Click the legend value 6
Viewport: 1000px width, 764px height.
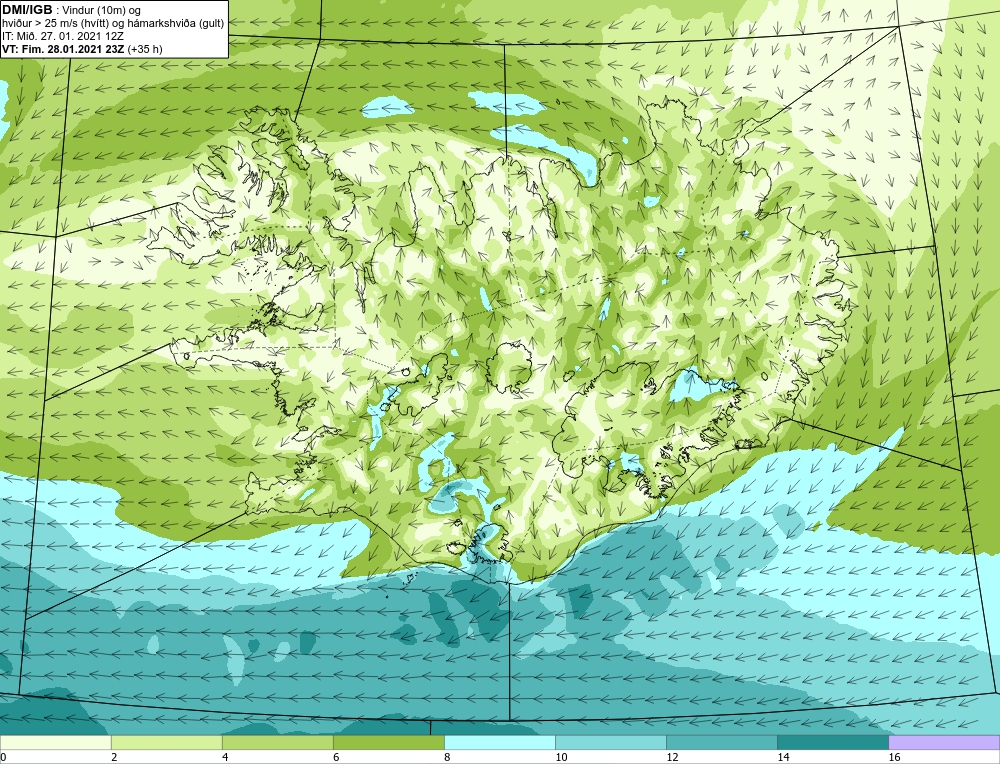pos(336,757)
